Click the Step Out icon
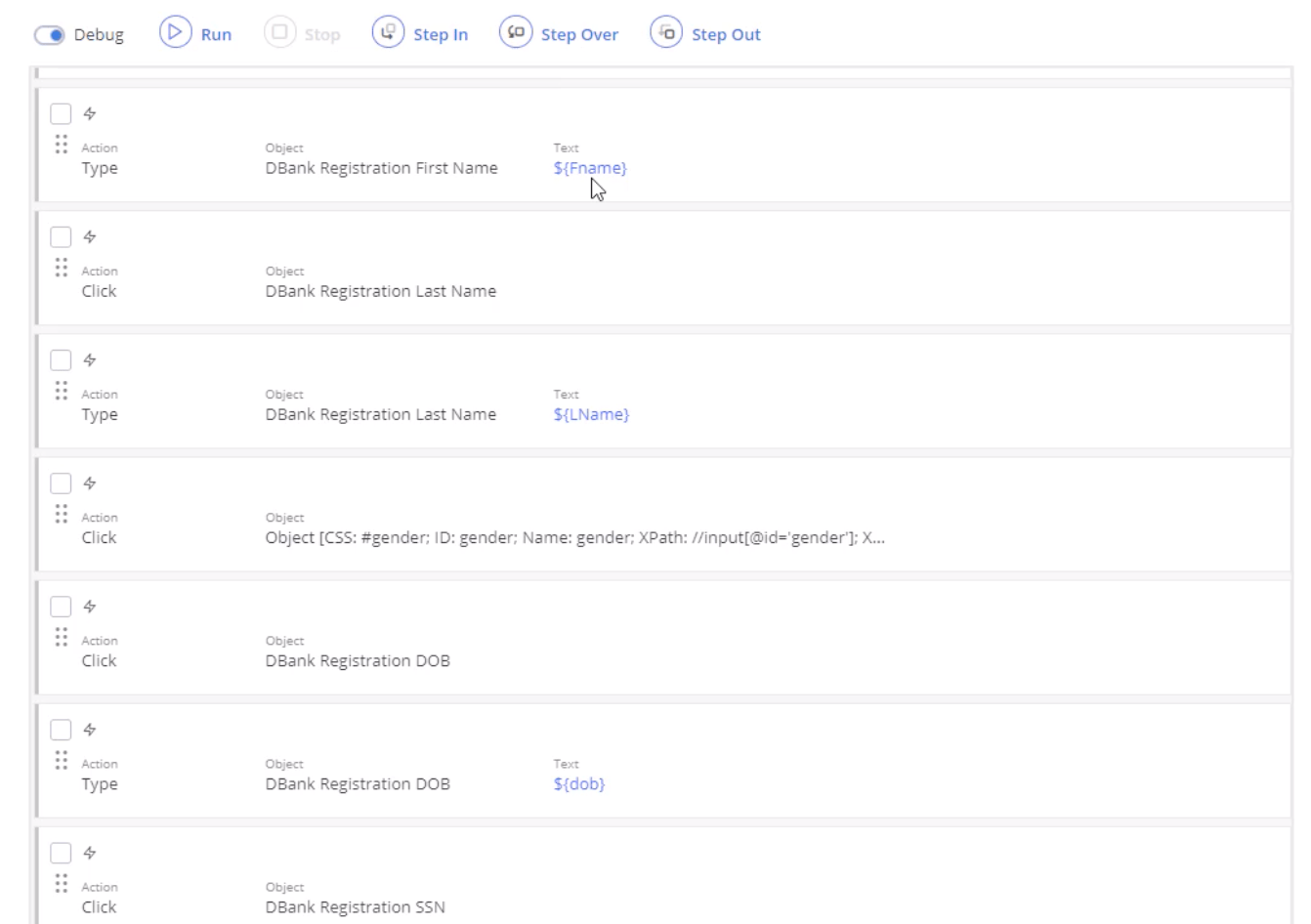Screen dimensions: 1311x924 (x=666, y=33)
